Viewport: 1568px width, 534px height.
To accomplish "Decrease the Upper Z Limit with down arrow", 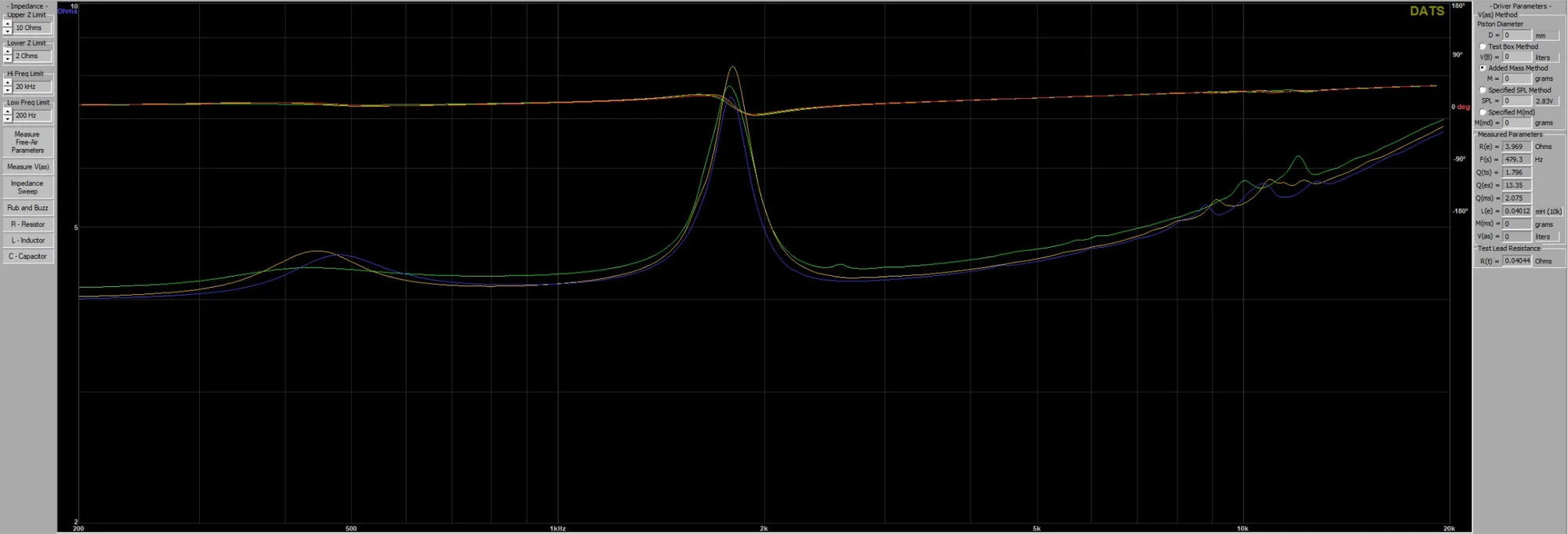I will pyautogui.click(x=8, y=31).
